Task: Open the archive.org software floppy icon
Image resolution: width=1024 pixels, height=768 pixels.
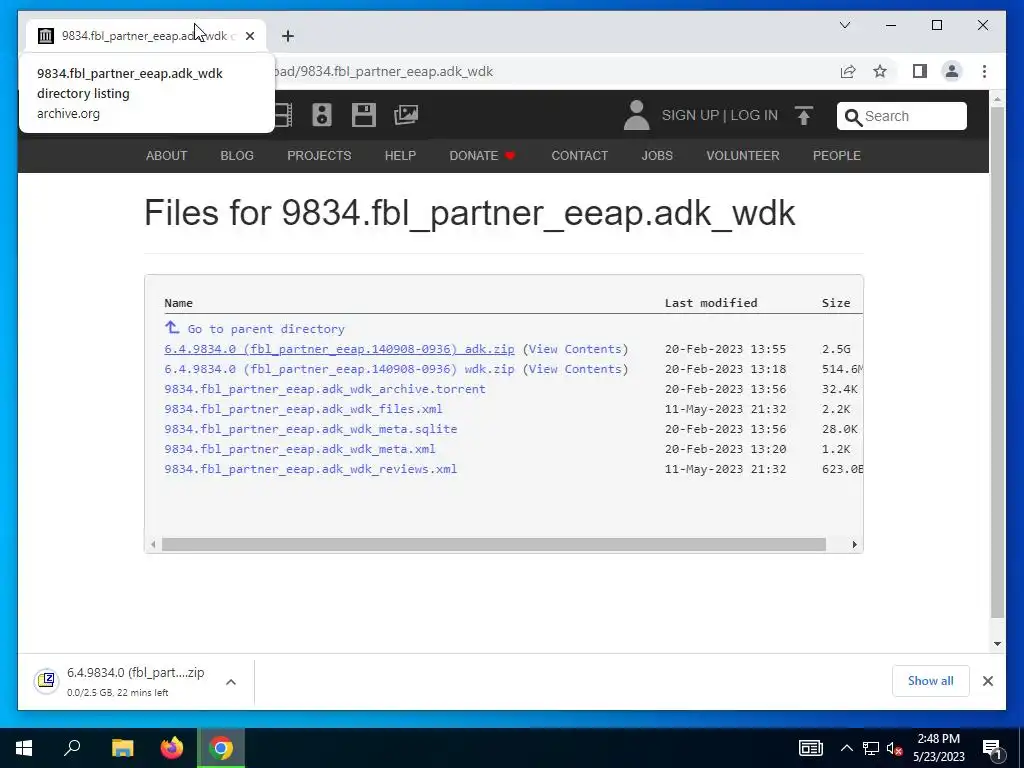Action: pos(363,115)
